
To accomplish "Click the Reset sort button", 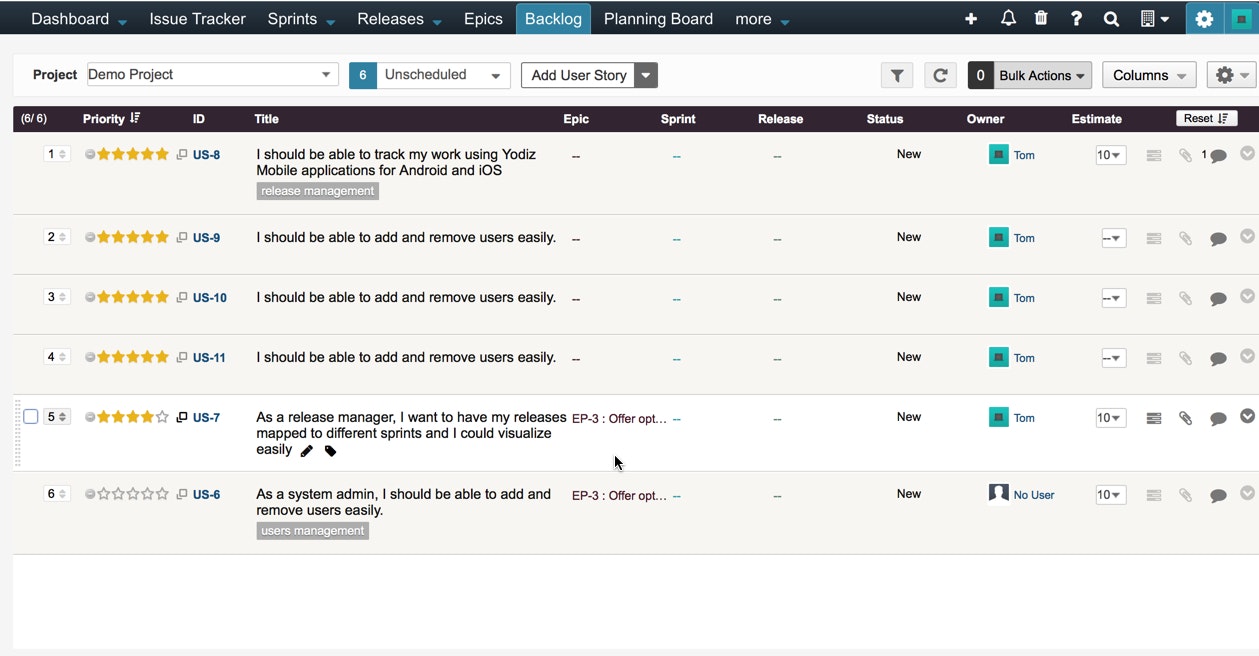I will coord(1206,118).
